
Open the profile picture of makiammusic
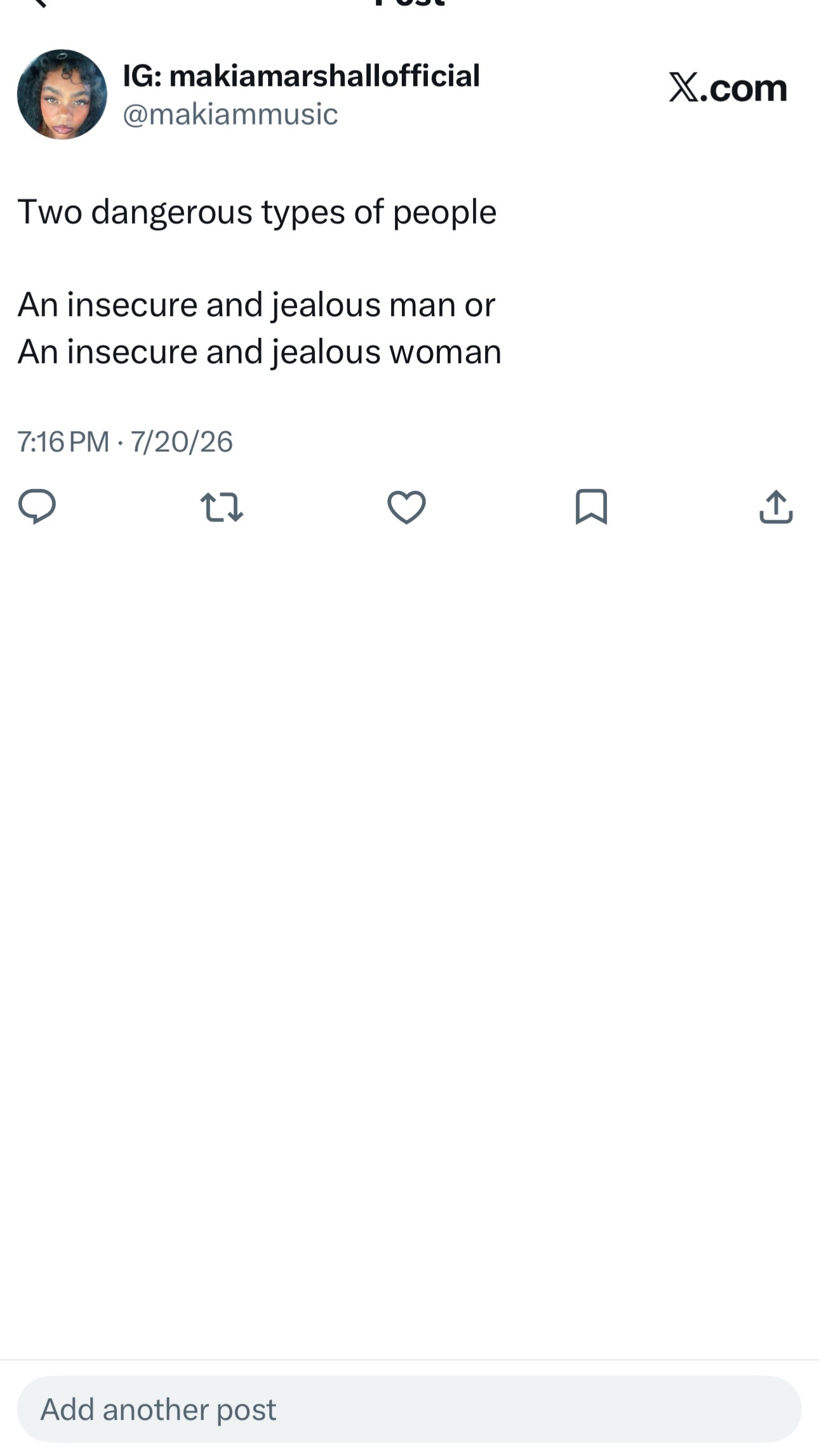pyautogui.click(x=62, y=94)
